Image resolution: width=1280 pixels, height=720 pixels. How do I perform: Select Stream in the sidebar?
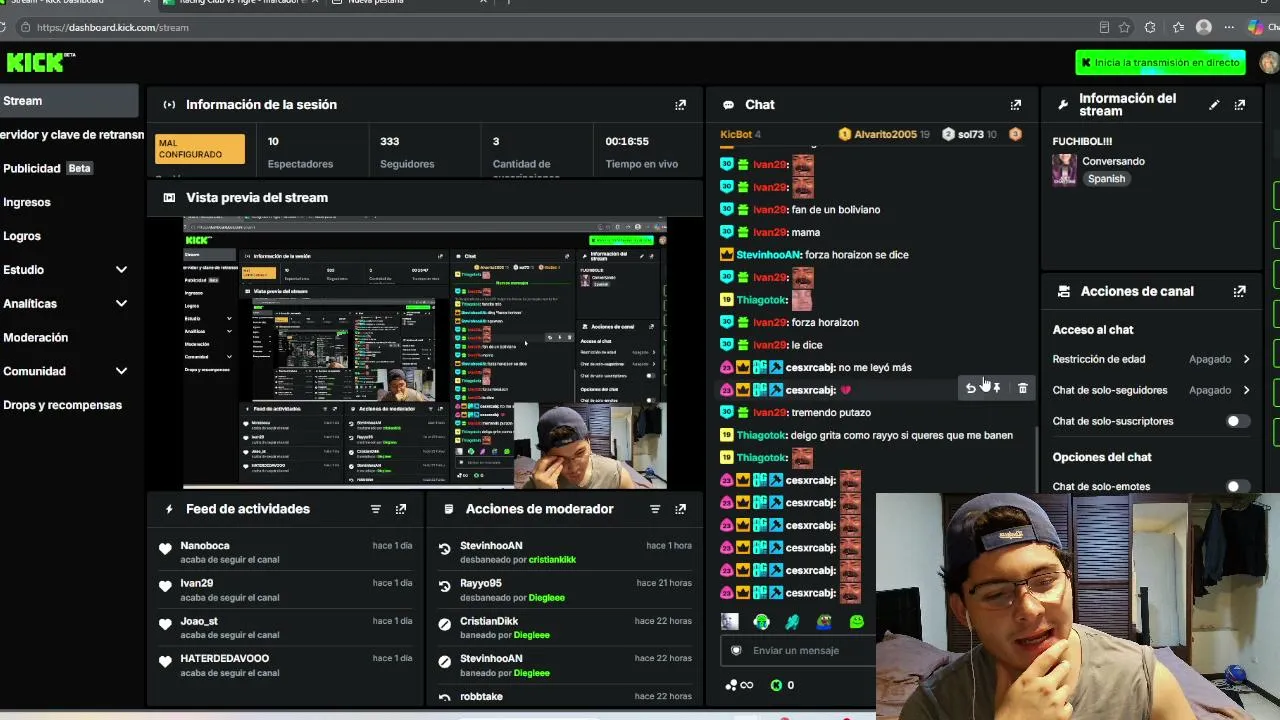click(x=68, y=101)
